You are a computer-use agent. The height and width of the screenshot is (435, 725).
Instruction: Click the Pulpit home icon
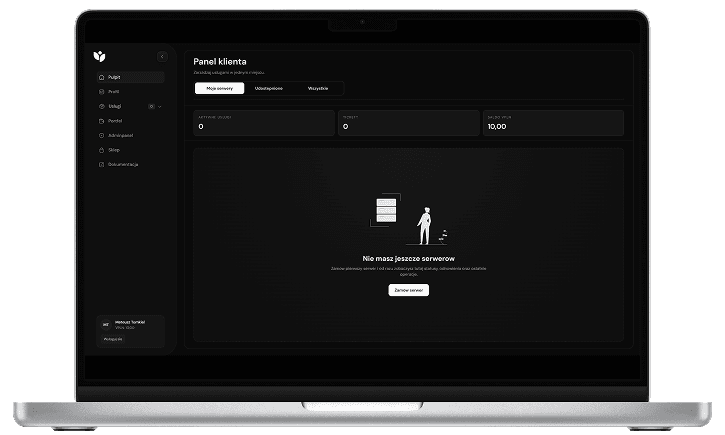(101, 77)
